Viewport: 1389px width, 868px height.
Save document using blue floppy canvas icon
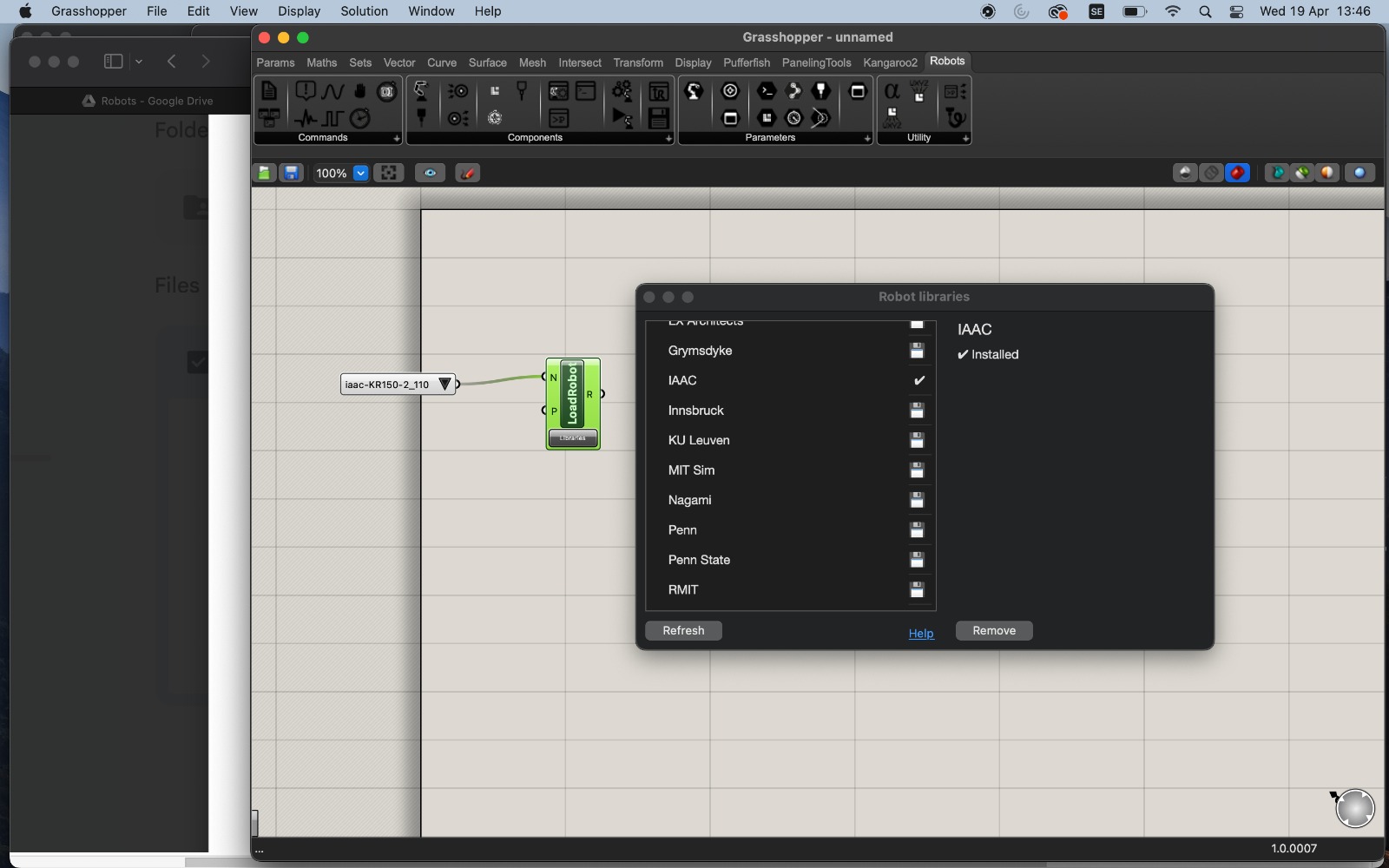291,173
